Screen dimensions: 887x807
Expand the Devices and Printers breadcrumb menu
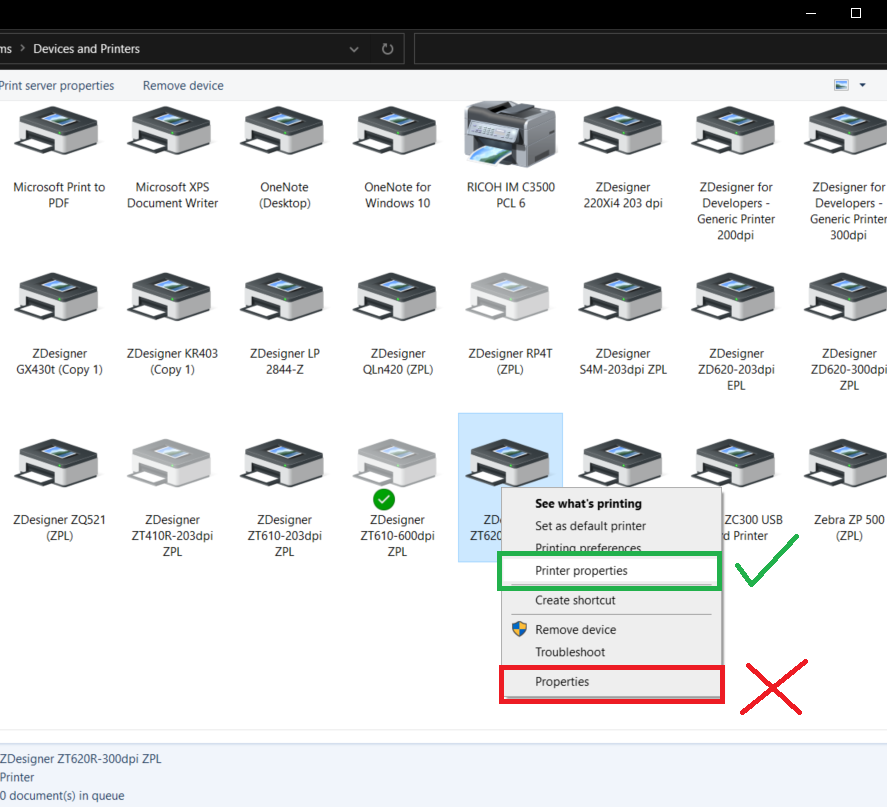click(87, 48)
